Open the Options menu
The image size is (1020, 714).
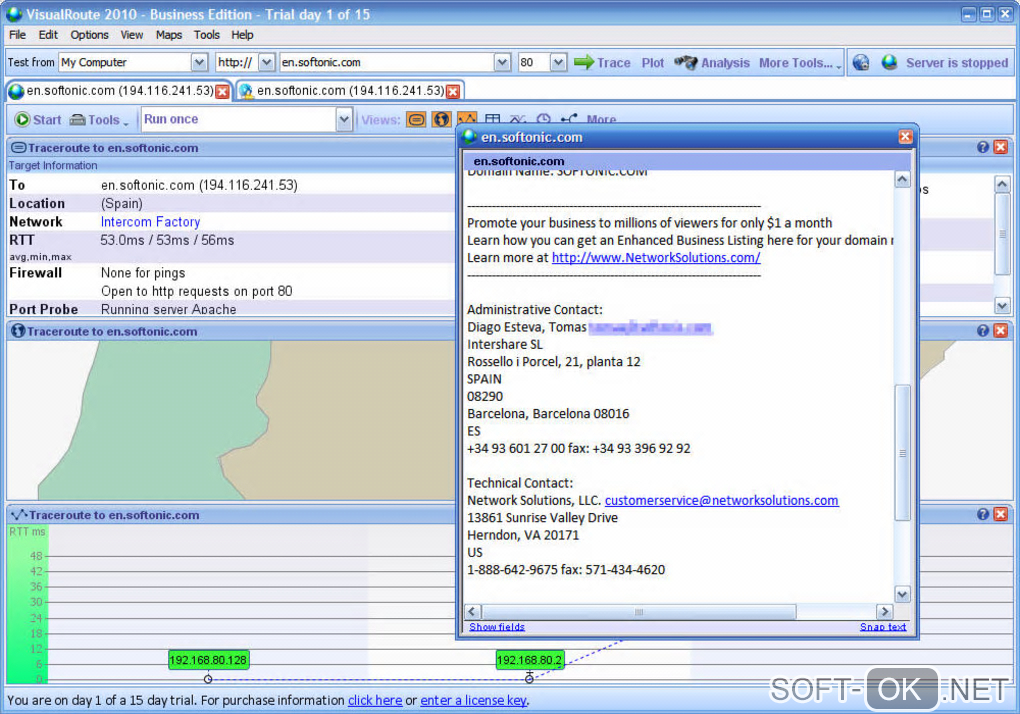89,35
